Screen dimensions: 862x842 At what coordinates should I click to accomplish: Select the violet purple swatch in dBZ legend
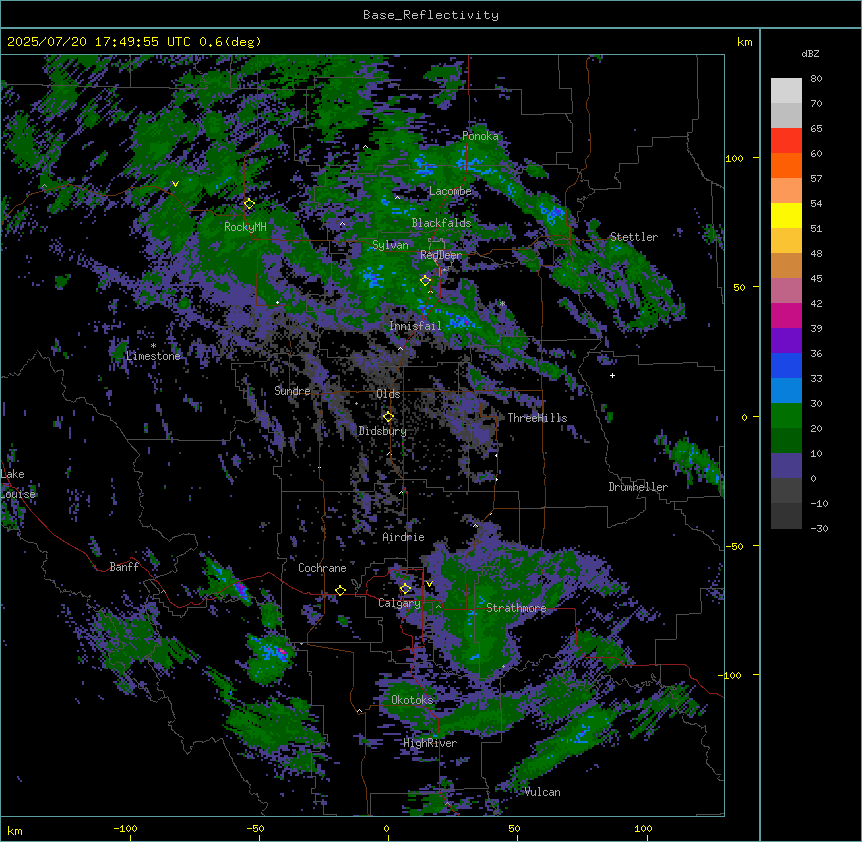786,340
